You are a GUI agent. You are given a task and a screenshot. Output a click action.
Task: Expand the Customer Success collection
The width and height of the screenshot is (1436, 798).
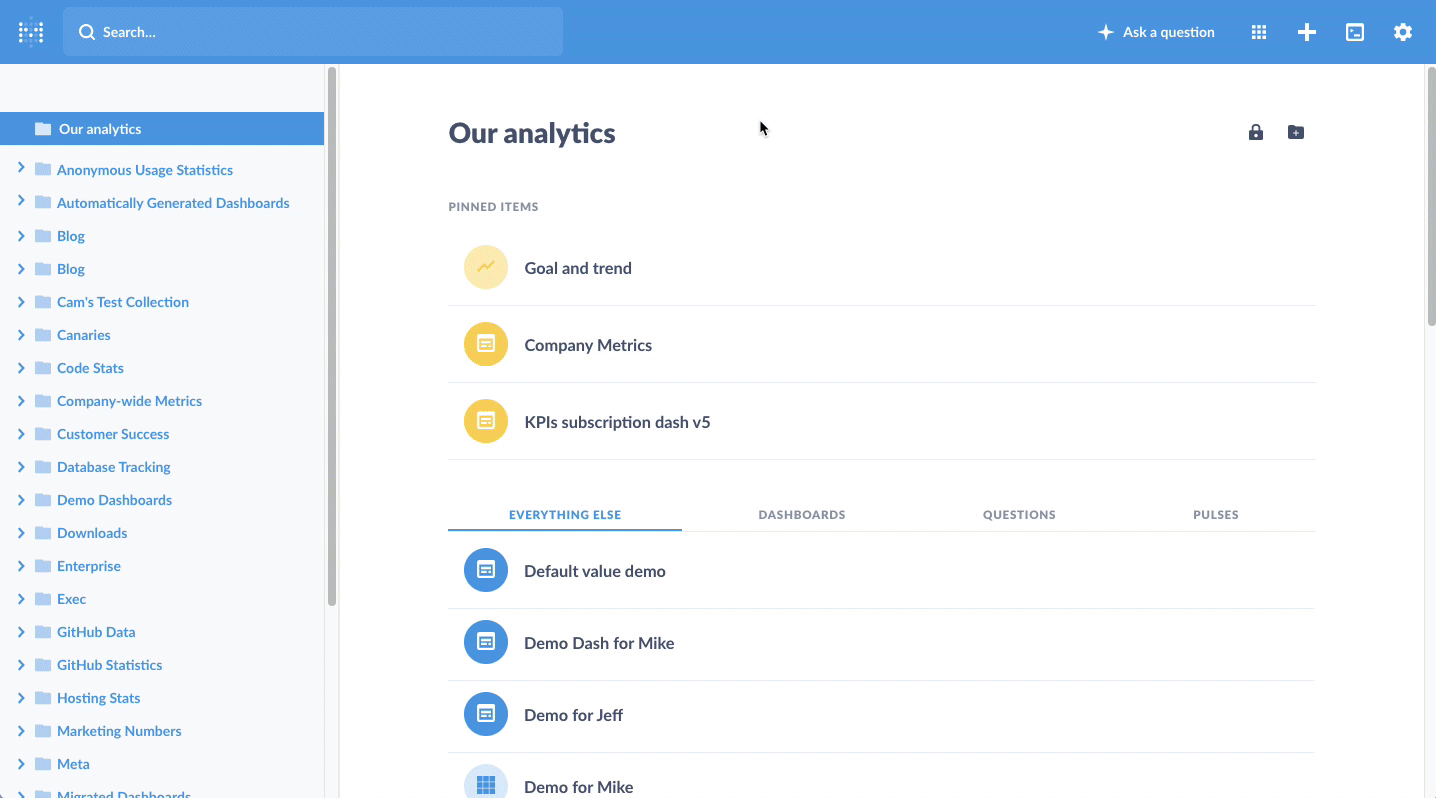point(22,433)
